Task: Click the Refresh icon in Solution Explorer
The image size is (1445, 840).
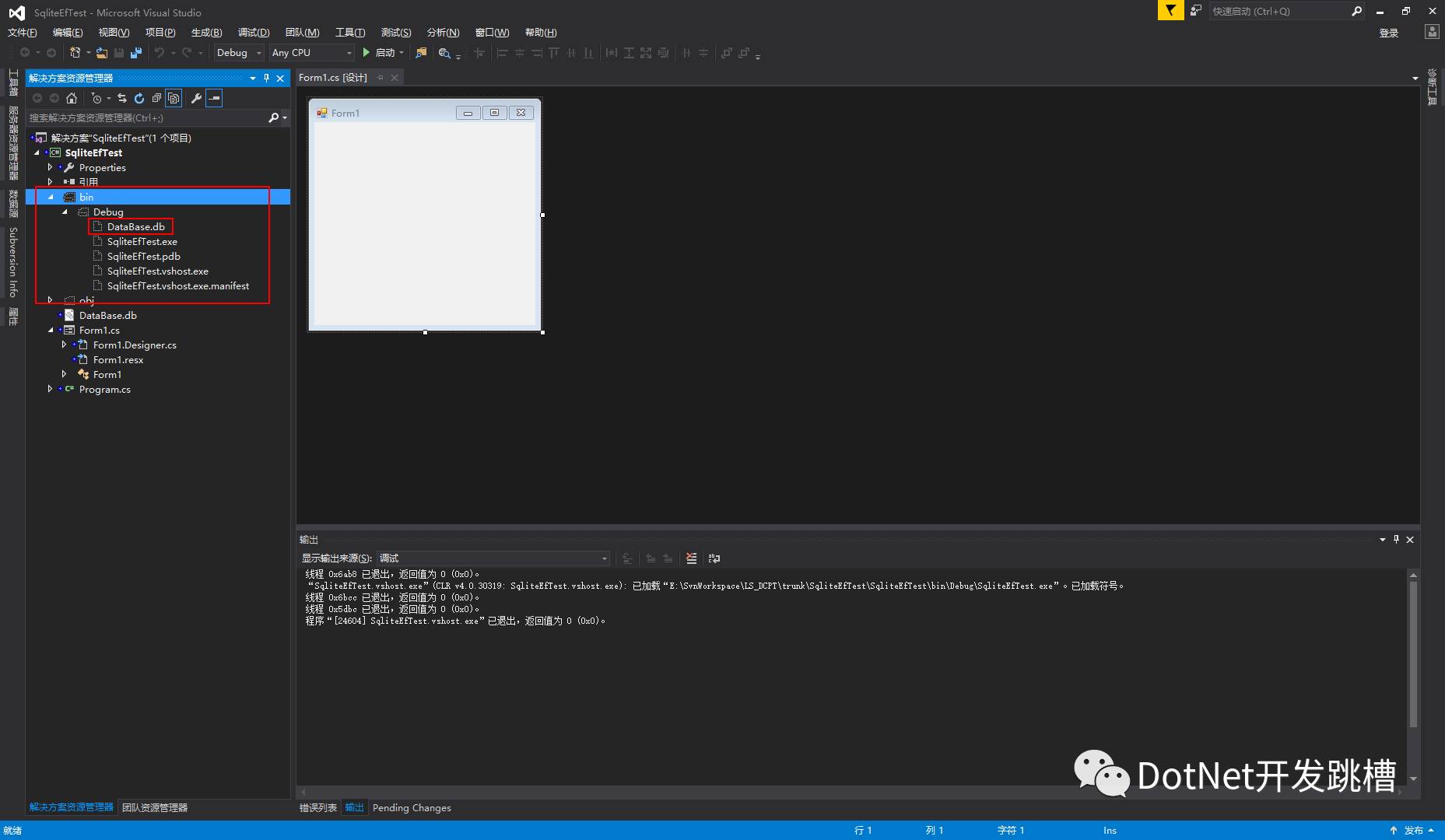Action: tap(139, 98)
